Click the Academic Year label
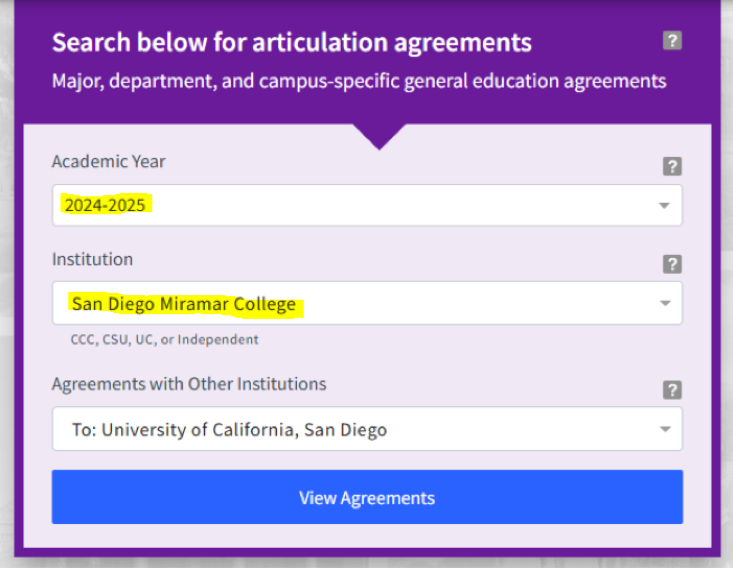Viewport: 733px width, 568px height. tap(109, 161)
